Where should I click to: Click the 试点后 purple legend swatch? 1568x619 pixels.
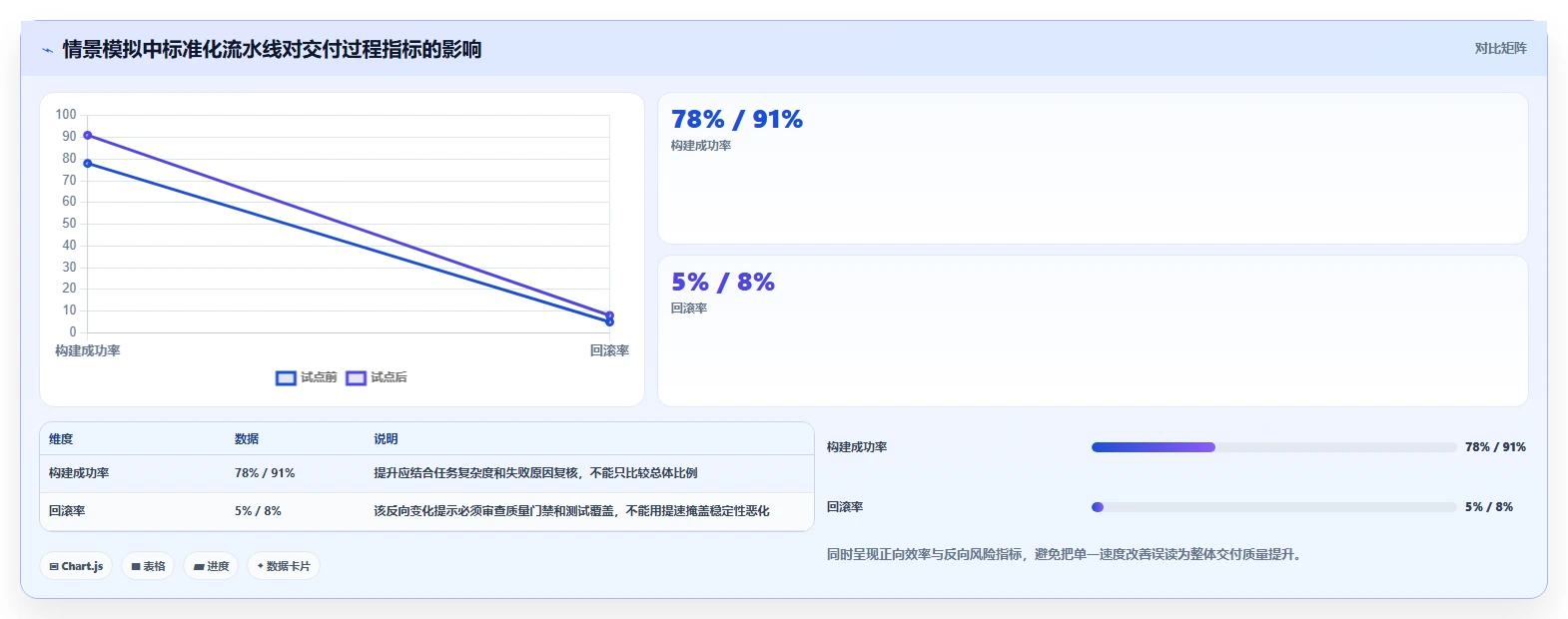pos(356,377)
